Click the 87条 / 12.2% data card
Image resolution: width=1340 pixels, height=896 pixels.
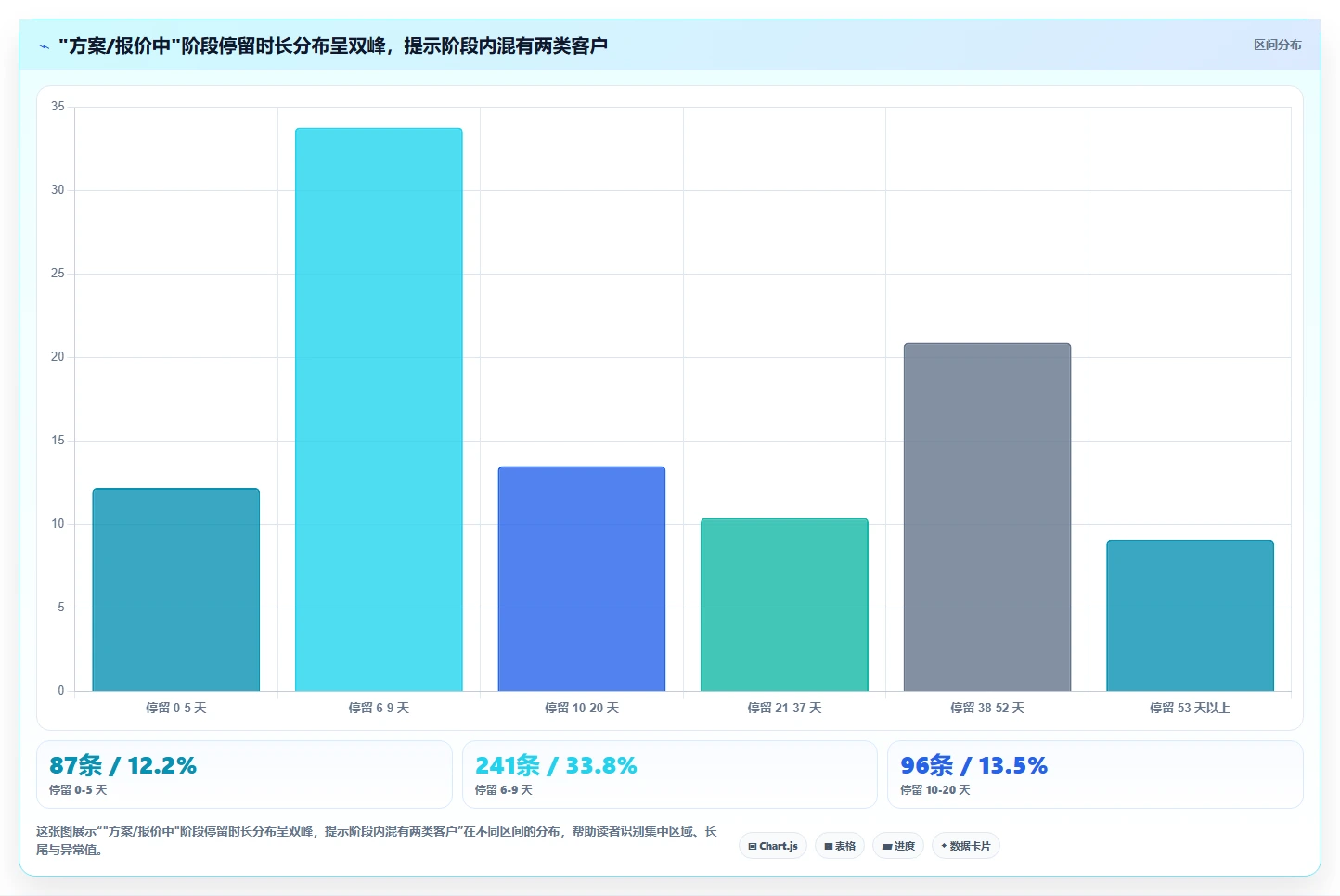pyautogui.click(x=244, y=774)
